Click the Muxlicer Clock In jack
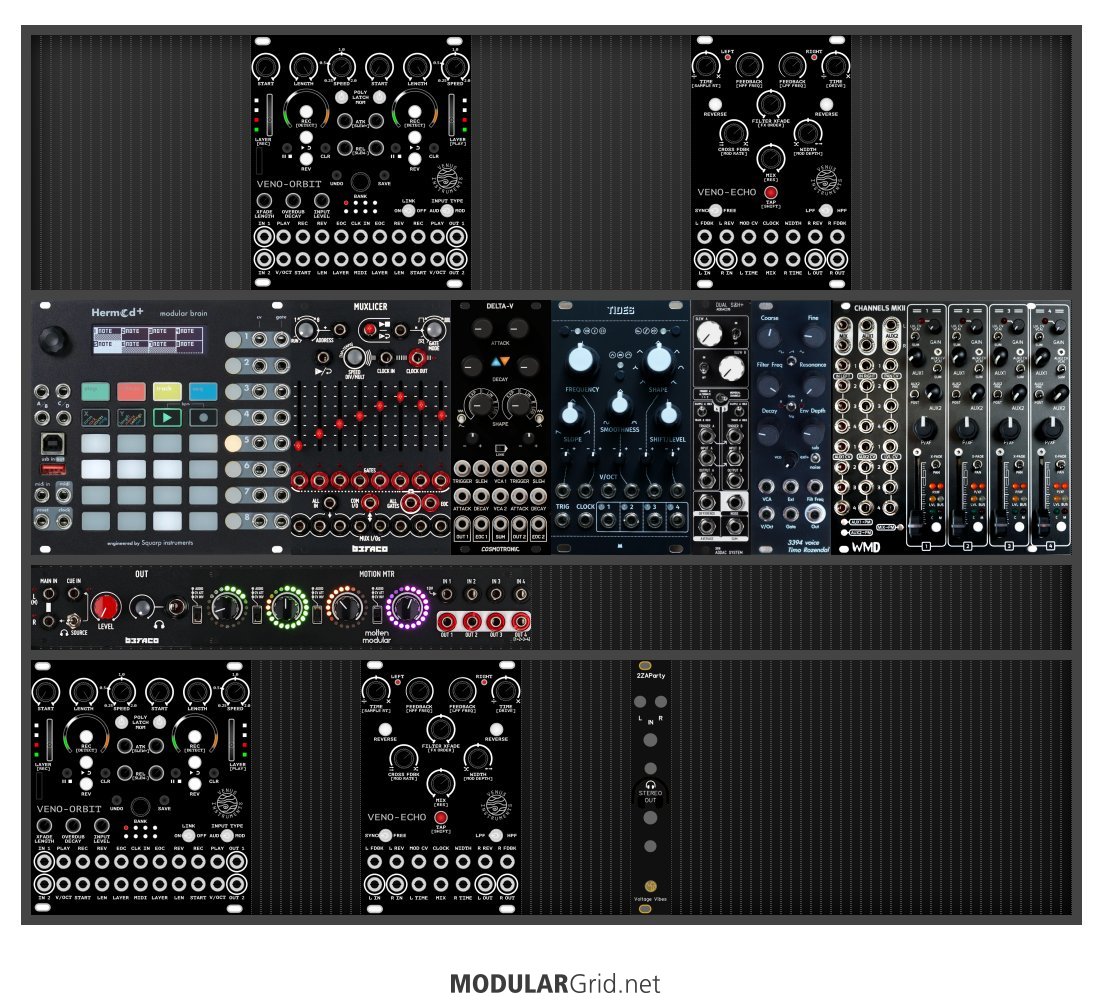 (x=387, y=358)
